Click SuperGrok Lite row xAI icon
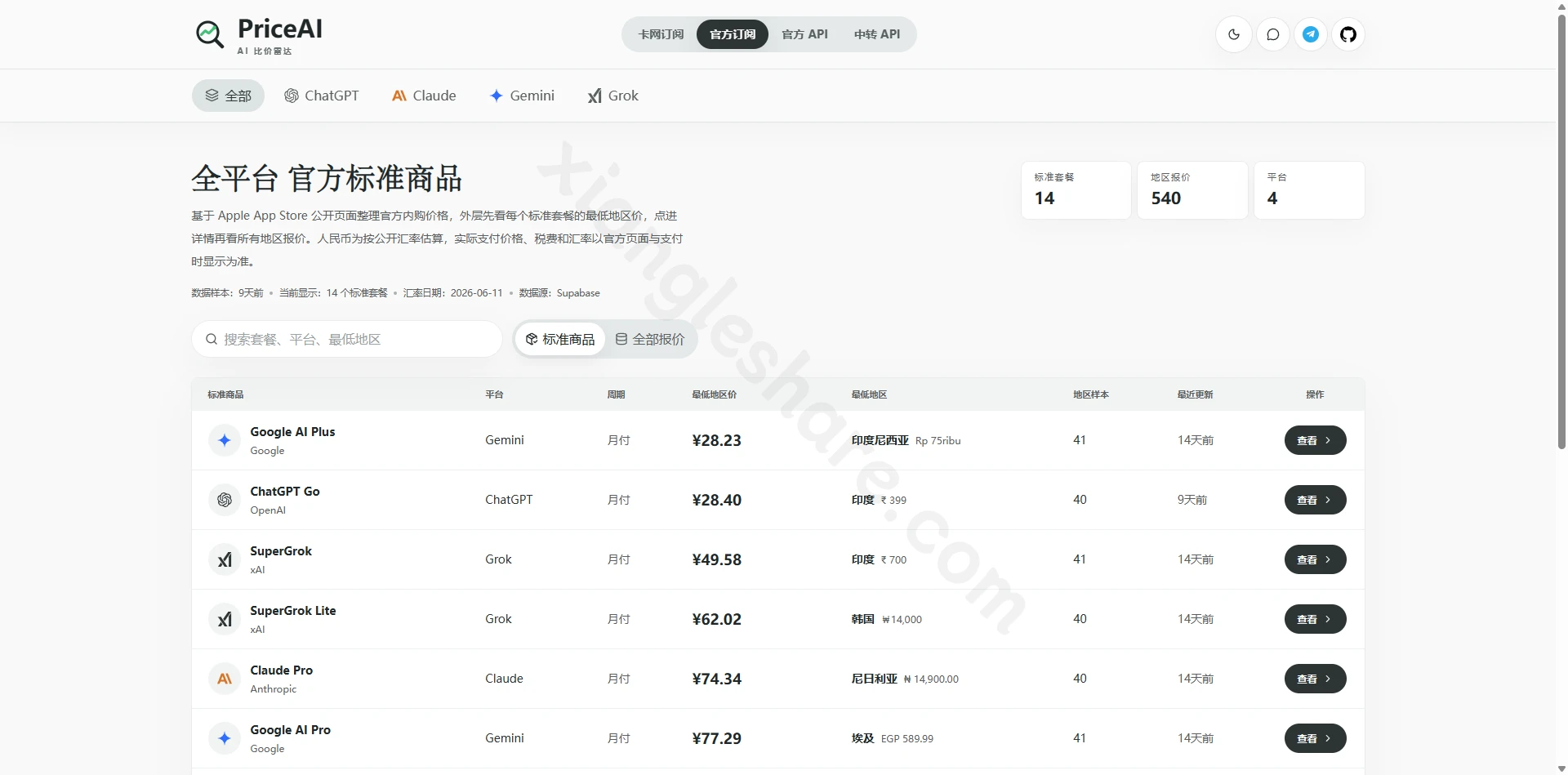 225,619
